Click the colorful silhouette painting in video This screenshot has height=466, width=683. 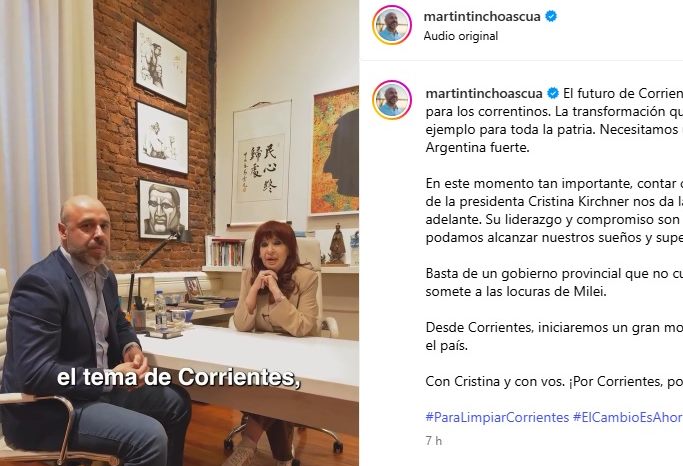pyautogui.click(x=335, y=151)
